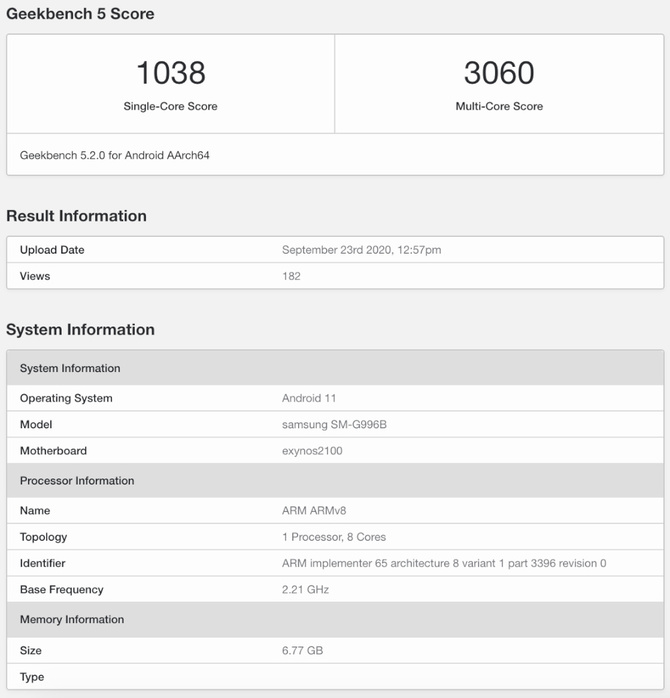
Task: Click the Views count 182
Action: point(291,276)
